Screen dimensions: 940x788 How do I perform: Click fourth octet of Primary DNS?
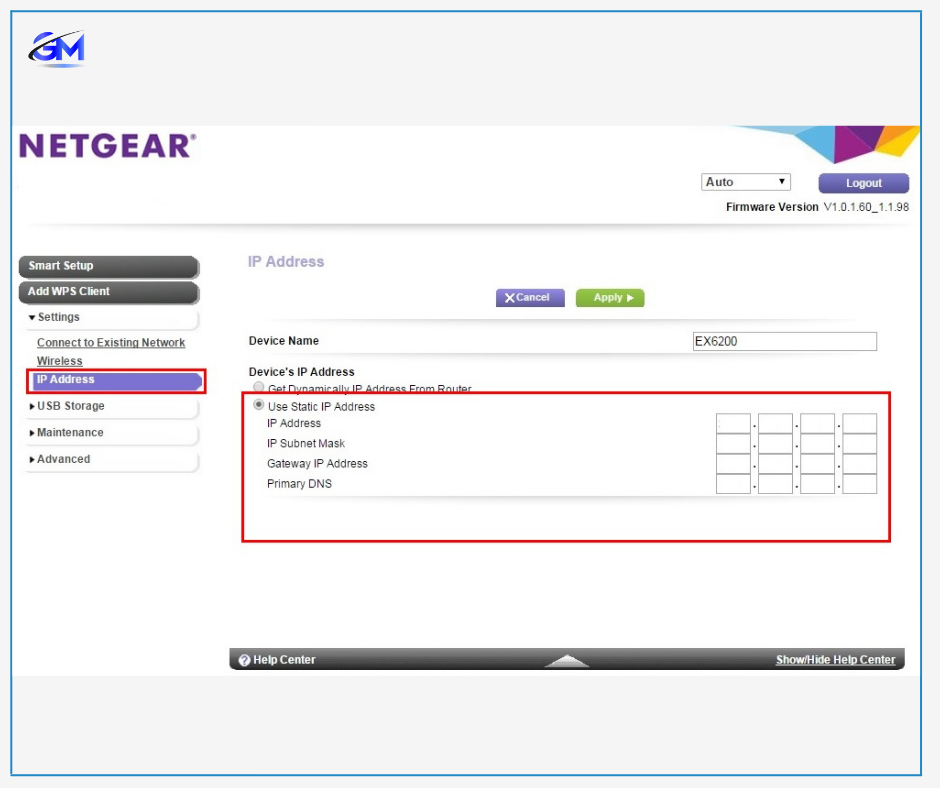tap(859, 484)
